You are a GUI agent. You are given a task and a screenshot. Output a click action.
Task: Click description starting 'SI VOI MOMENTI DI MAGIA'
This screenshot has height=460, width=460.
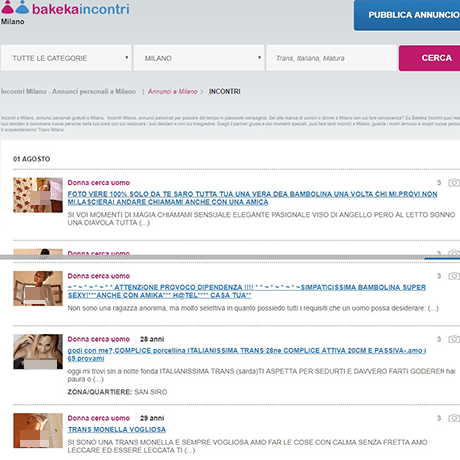pos(261,219)
